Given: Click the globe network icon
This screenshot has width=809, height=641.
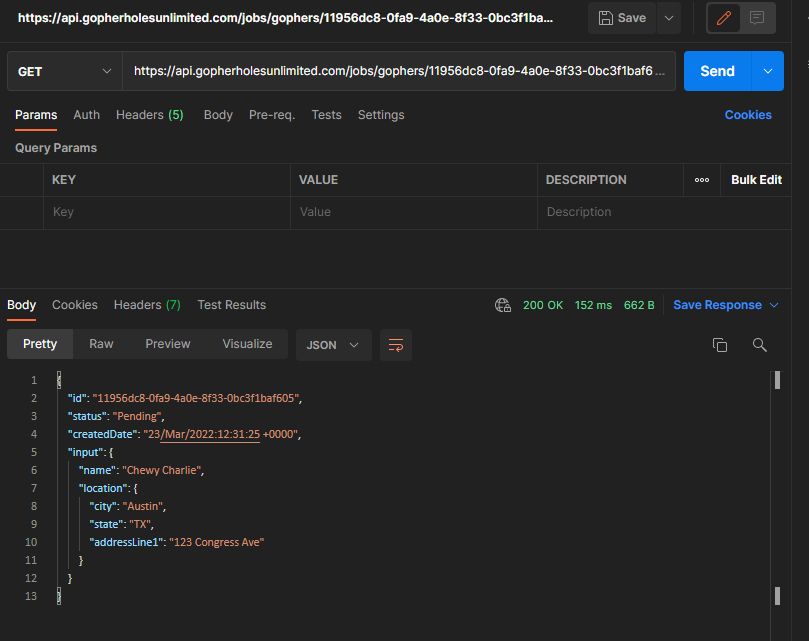Looking at the screenshot, I should pos(503,305).
